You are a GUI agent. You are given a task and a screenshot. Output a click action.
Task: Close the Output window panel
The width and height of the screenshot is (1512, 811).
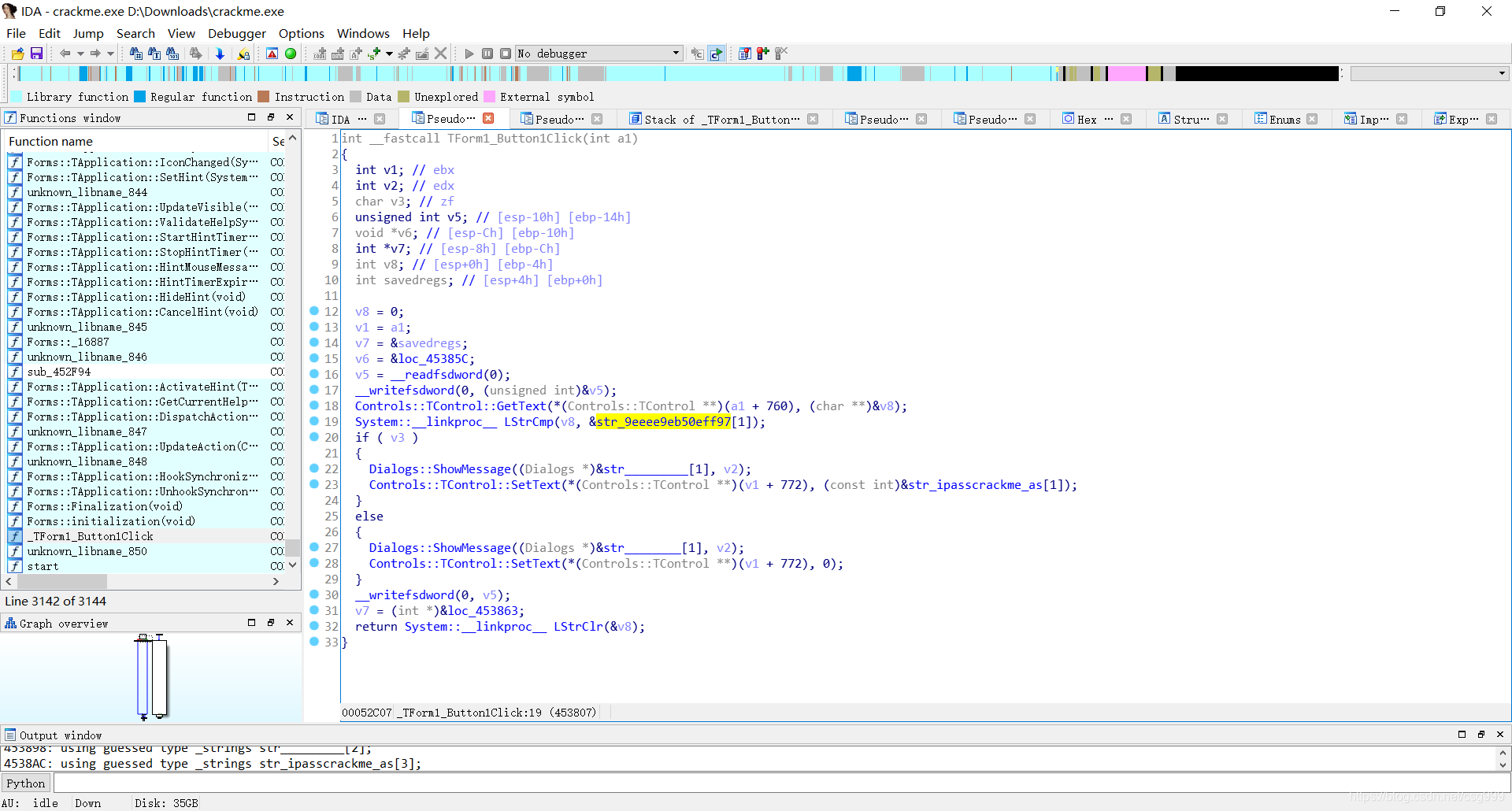click(x=1500, y=734)
